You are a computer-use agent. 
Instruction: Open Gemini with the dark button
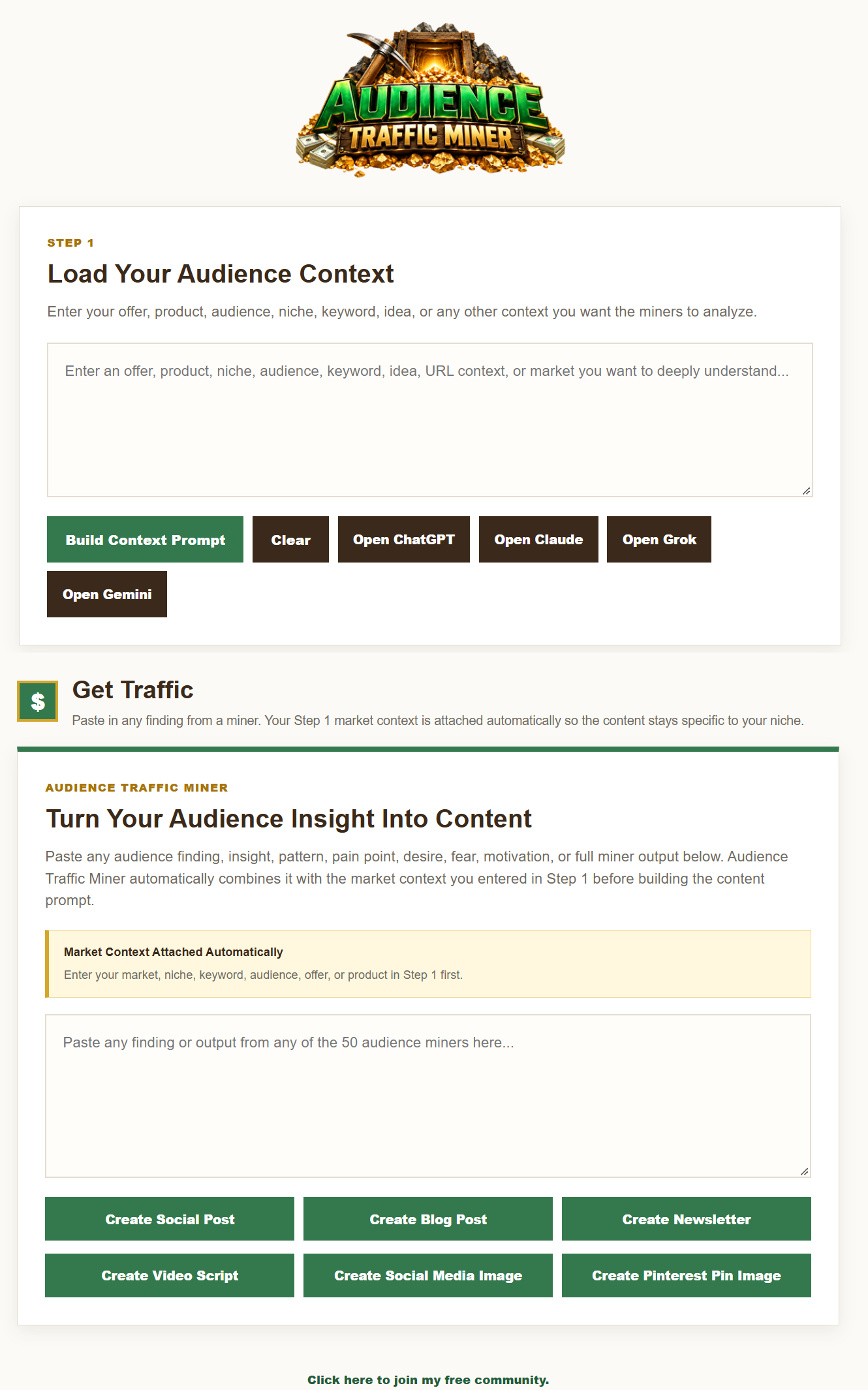[x=107, y=595]
